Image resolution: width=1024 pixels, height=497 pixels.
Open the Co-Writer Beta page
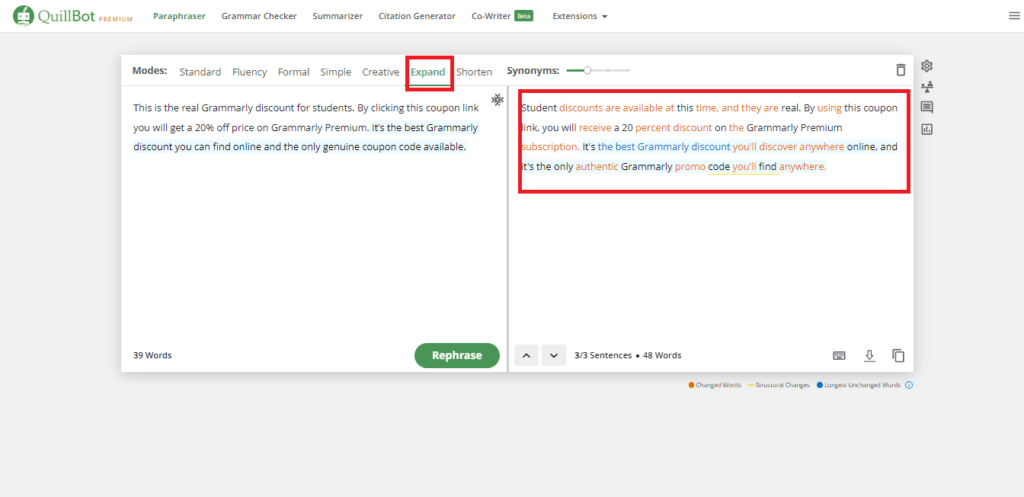pyautogui.click(x=502, y=16)
